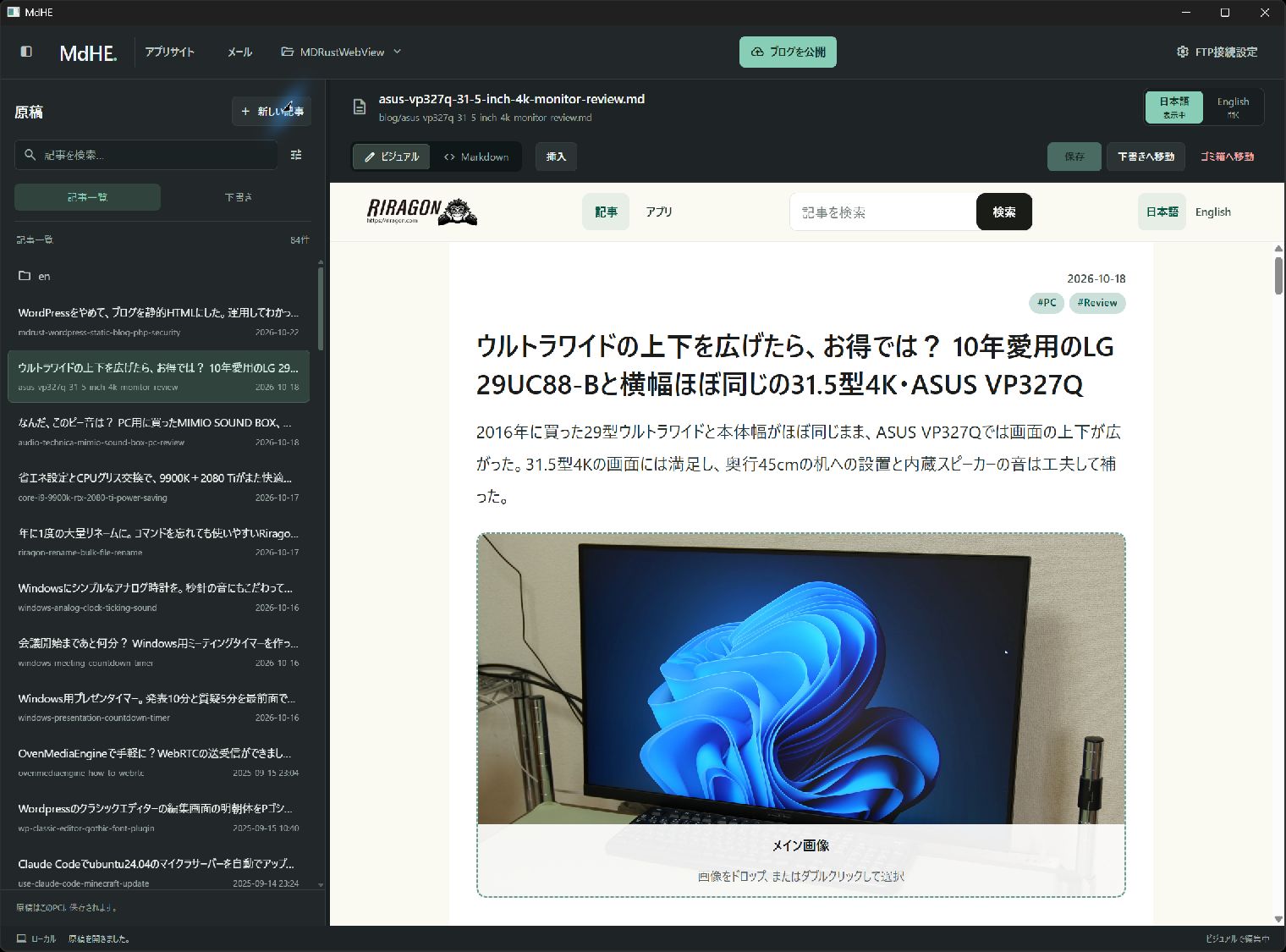Open the MIMIO SOUND BOX article

click(x=159, y=431)
